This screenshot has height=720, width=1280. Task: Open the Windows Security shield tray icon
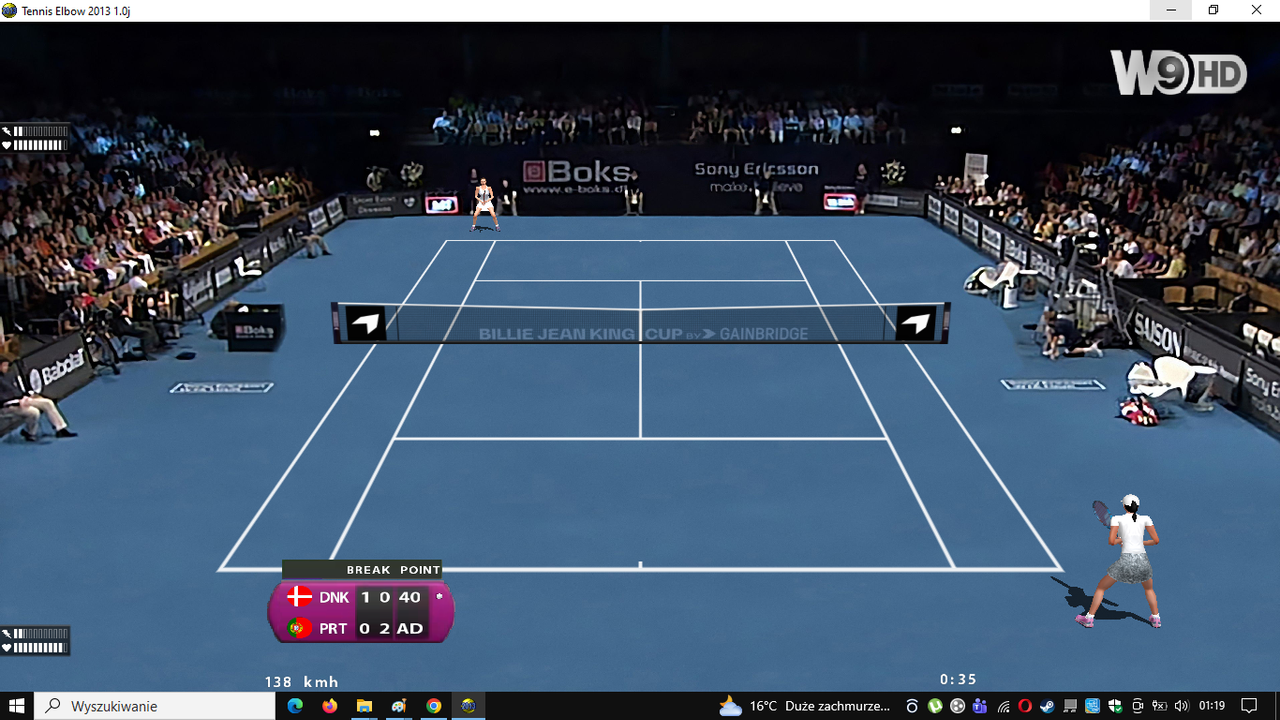coord(1115,706)
